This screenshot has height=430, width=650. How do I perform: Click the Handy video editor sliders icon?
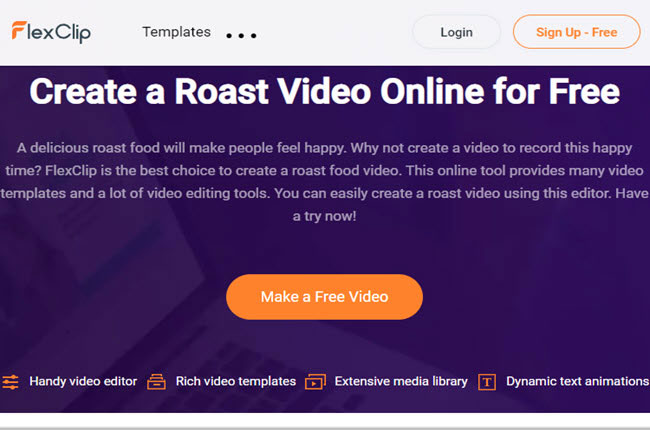pos(10,381)
